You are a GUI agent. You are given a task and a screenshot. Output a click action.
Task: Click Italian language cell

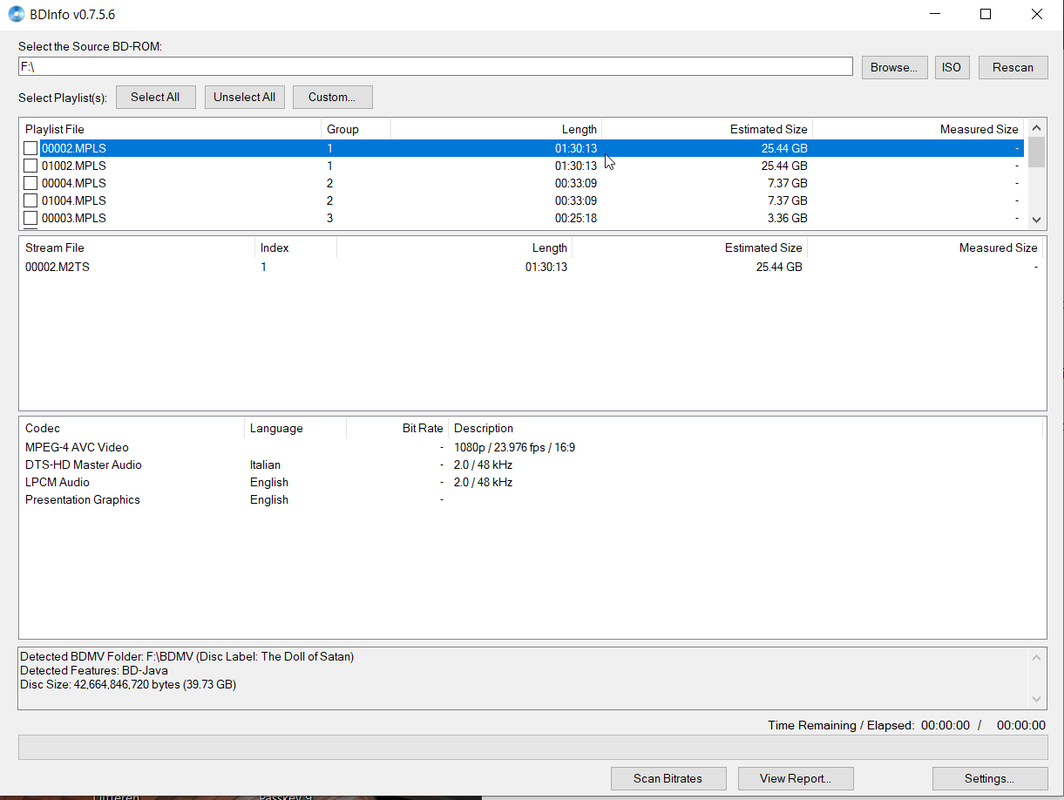(265, 465)
